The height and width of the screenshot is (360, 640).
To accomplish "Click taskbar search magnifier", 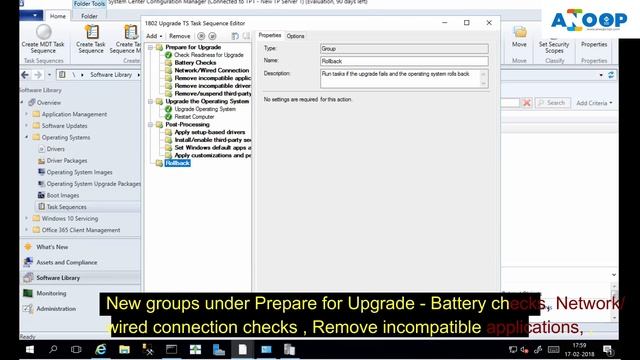I will pos(53,349).
